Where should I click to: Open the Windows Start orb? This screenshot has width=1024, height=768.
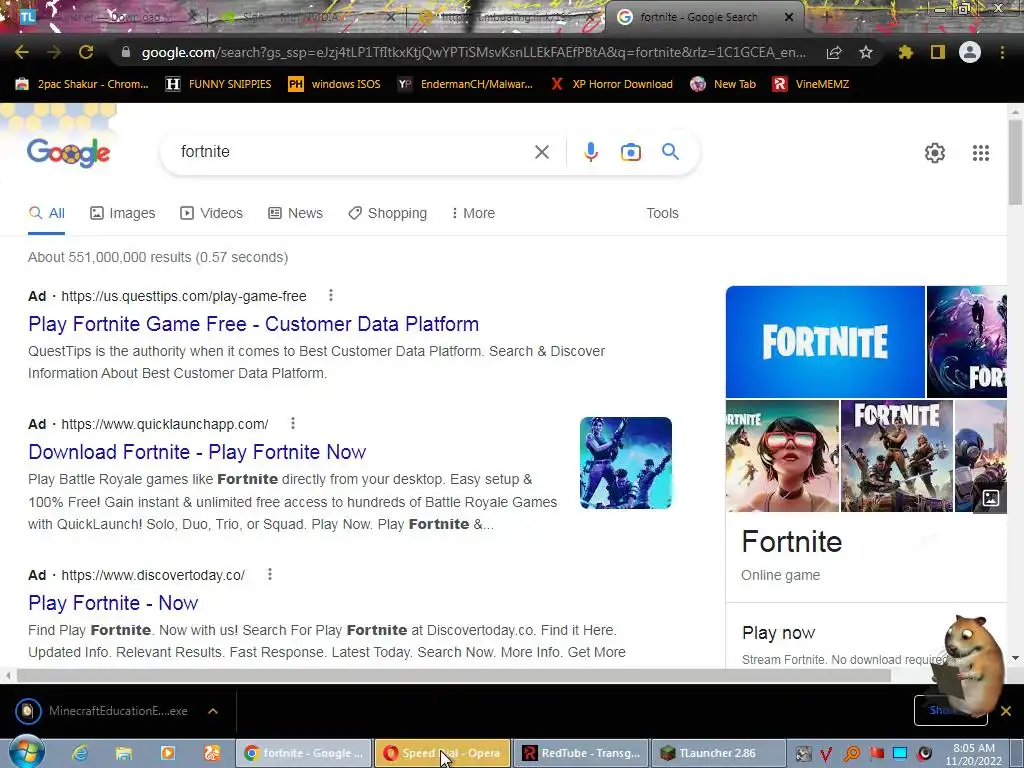point(26,752)
